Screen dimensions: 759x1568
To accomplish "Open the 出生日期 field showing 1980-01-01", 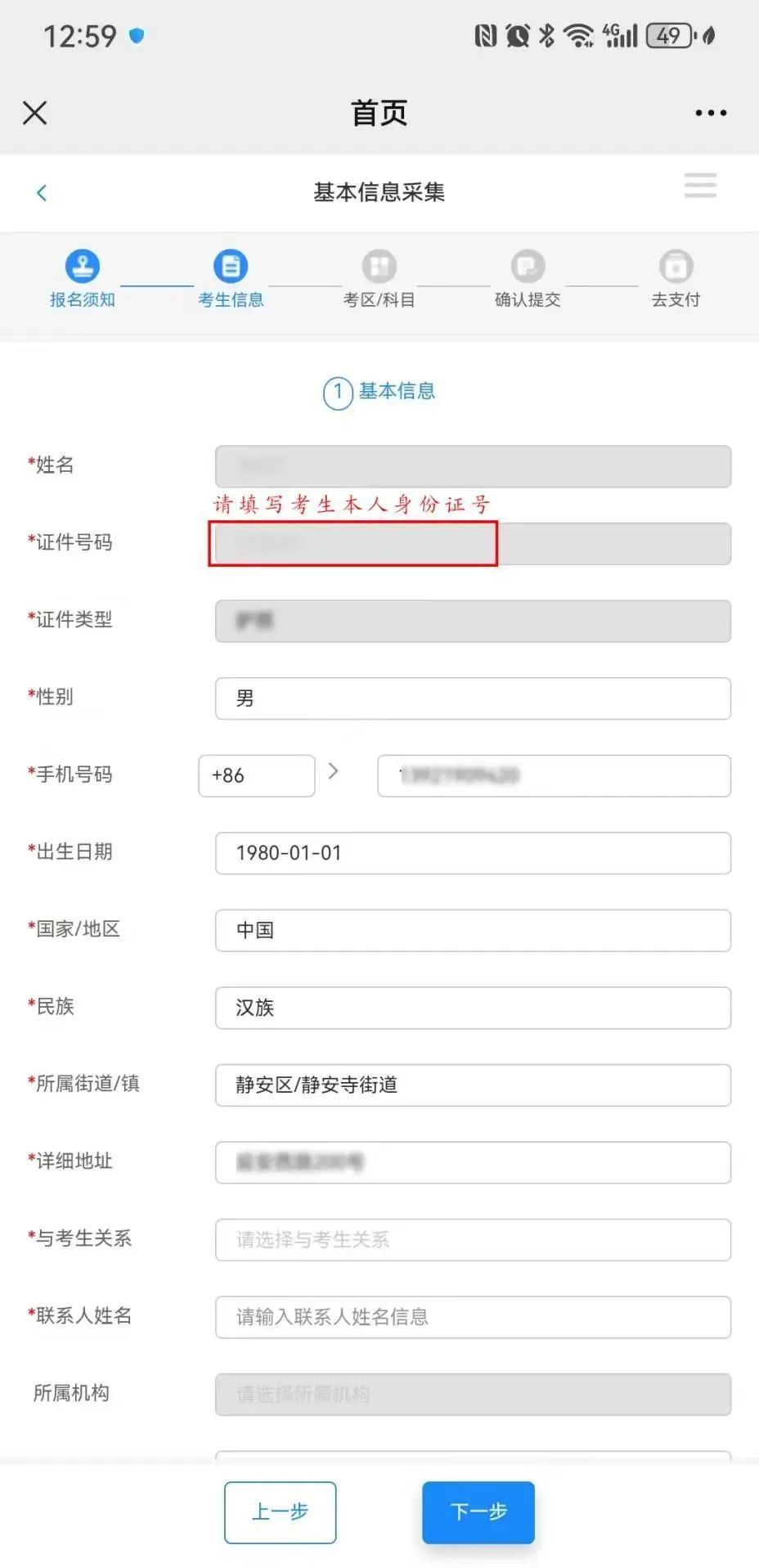I will click(x=473, y=853).
